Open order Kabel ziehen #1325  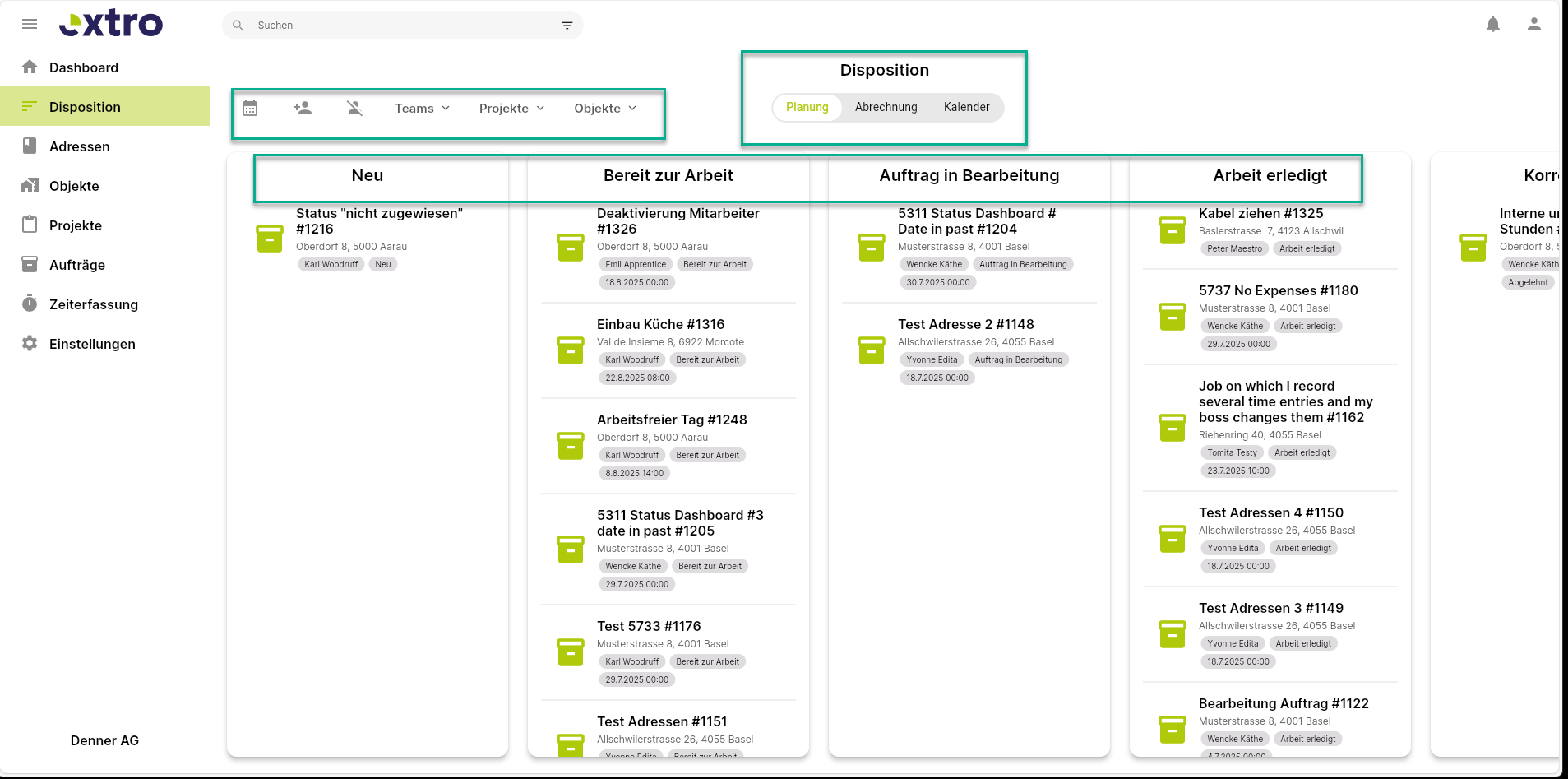(x=1260, y=213)
